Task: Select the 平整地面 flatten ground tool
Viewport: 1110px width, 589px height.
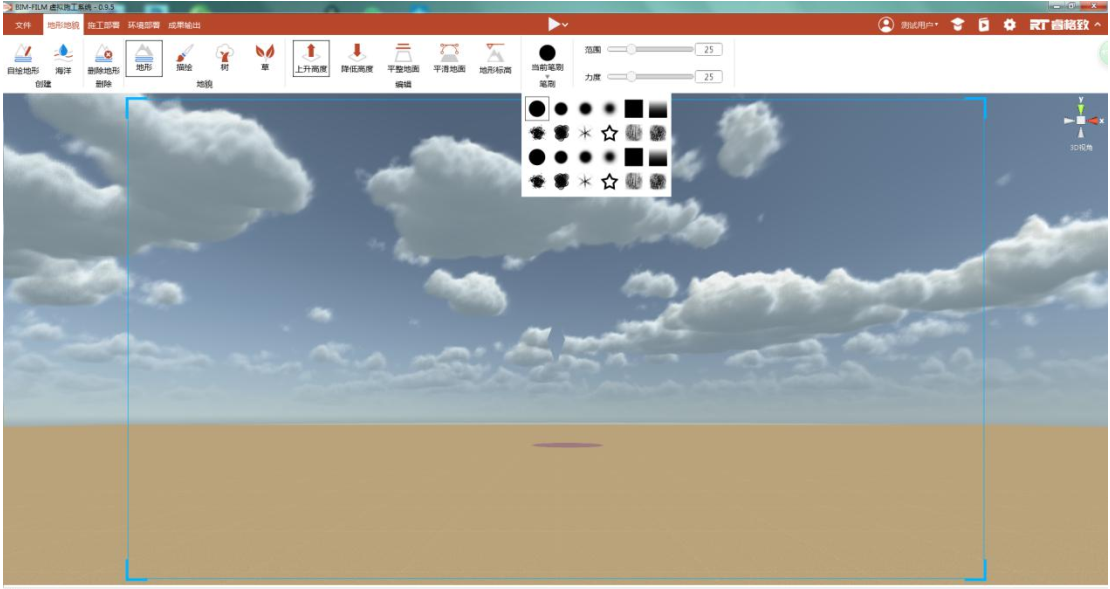Action: pyautogui.click(x=403, y=57)
